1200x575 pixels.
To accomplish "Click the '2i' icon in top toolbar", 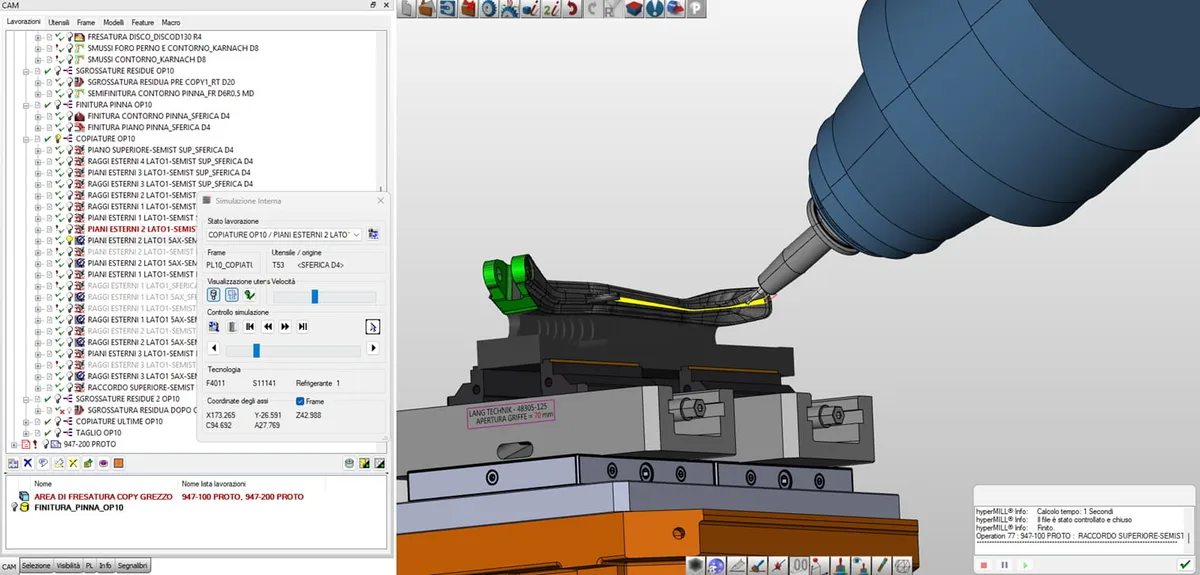I will [x=552, y=9].
